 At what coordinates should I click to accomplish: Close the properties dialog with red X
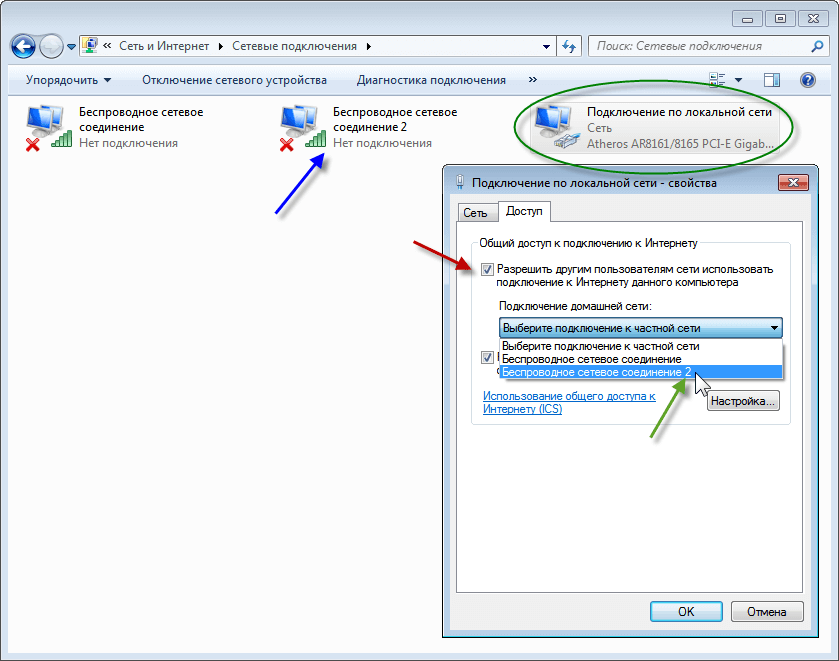tap(793, 183)
